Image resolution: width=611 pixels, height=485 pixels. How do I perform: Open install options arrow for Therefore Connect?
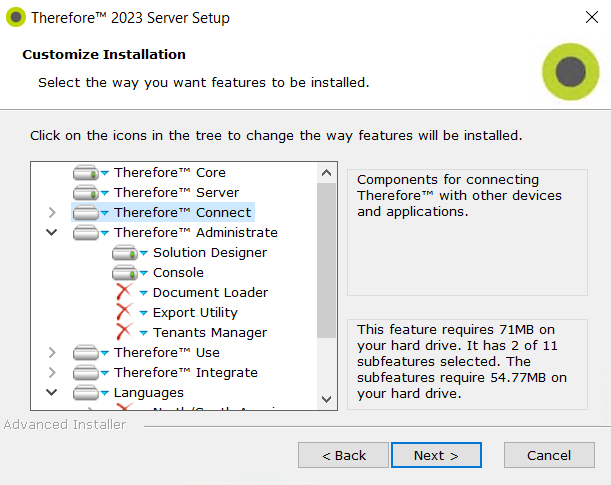tap(104, 213)
